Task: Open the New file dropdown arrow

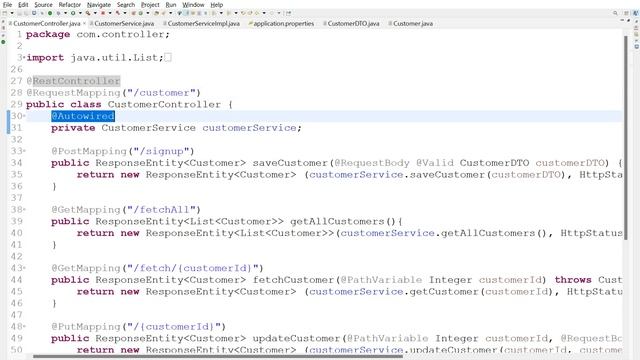Action: 12,13
